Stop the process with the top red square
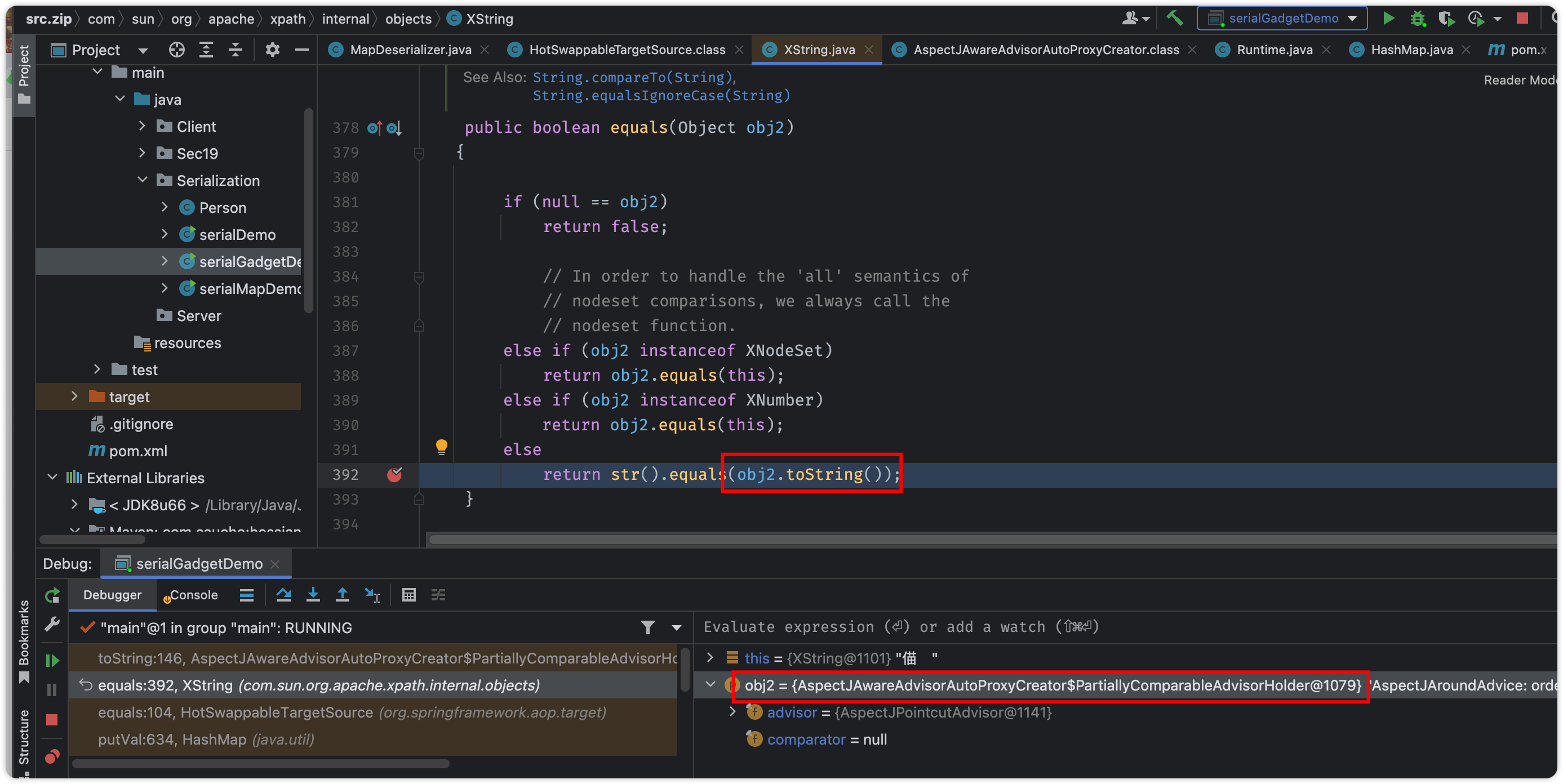 (1522, 18)
